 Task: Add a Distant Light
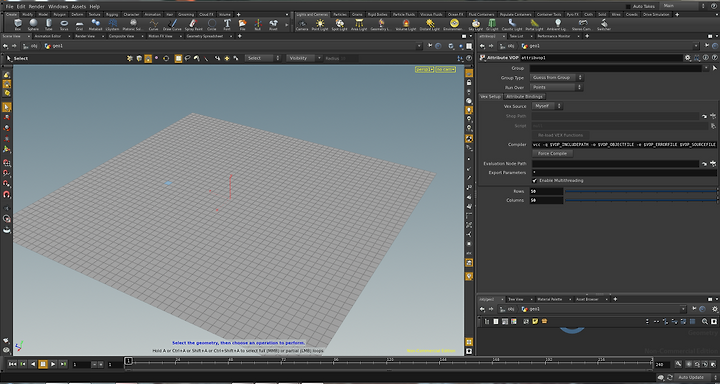click(x=430, y=24)
